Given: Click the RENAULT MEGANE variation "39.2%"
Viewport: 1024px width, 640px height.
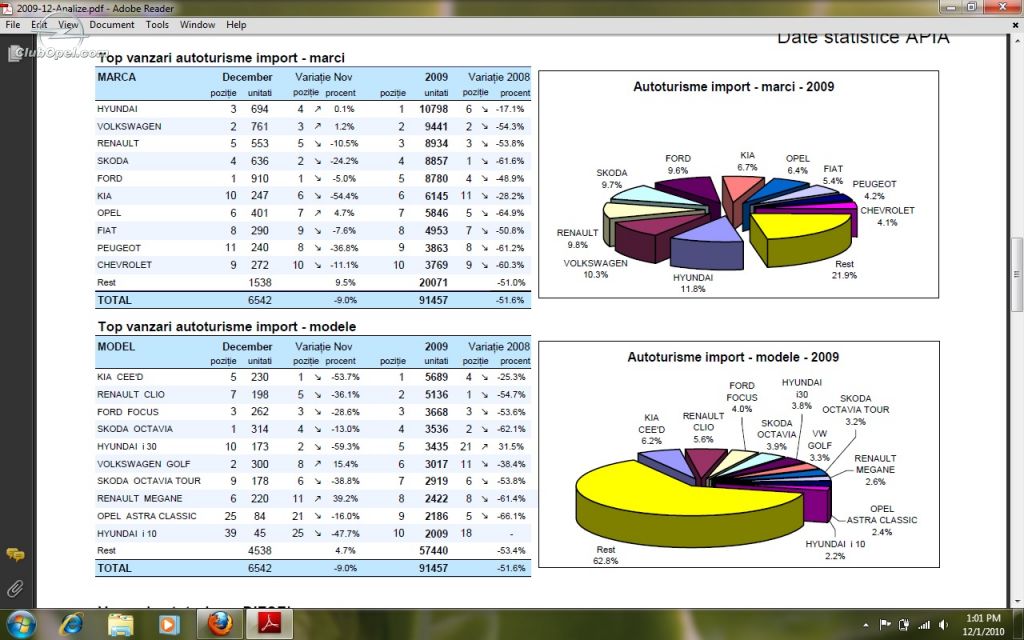Looking at the screenshot, I should 345,498.
